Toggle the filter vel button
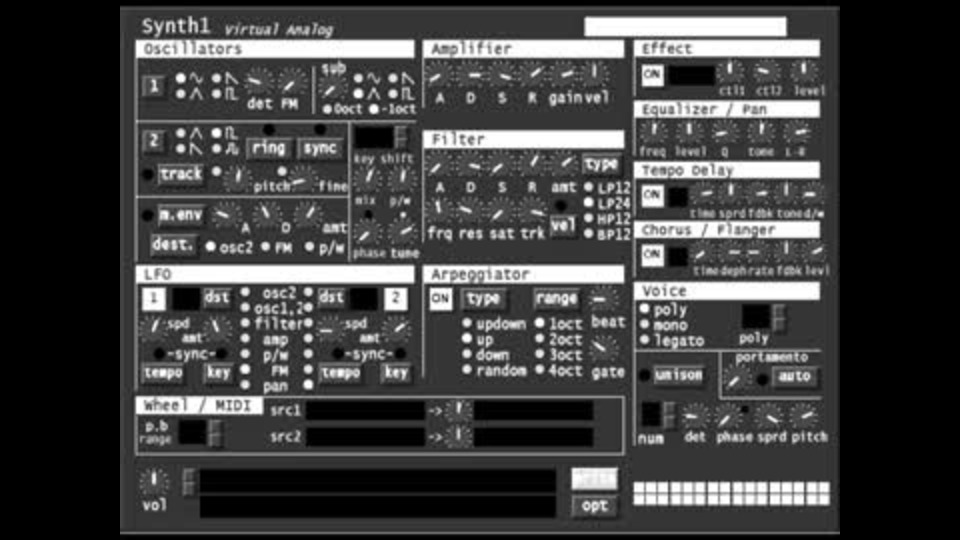This screenshot has height=540, width=960. tap(562, 226)
